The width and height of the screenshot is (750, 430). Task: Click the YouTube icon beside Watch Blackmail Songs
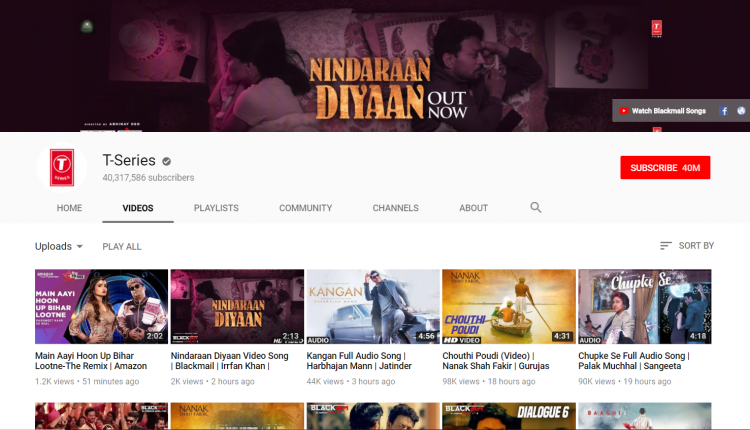click(624, 111)
